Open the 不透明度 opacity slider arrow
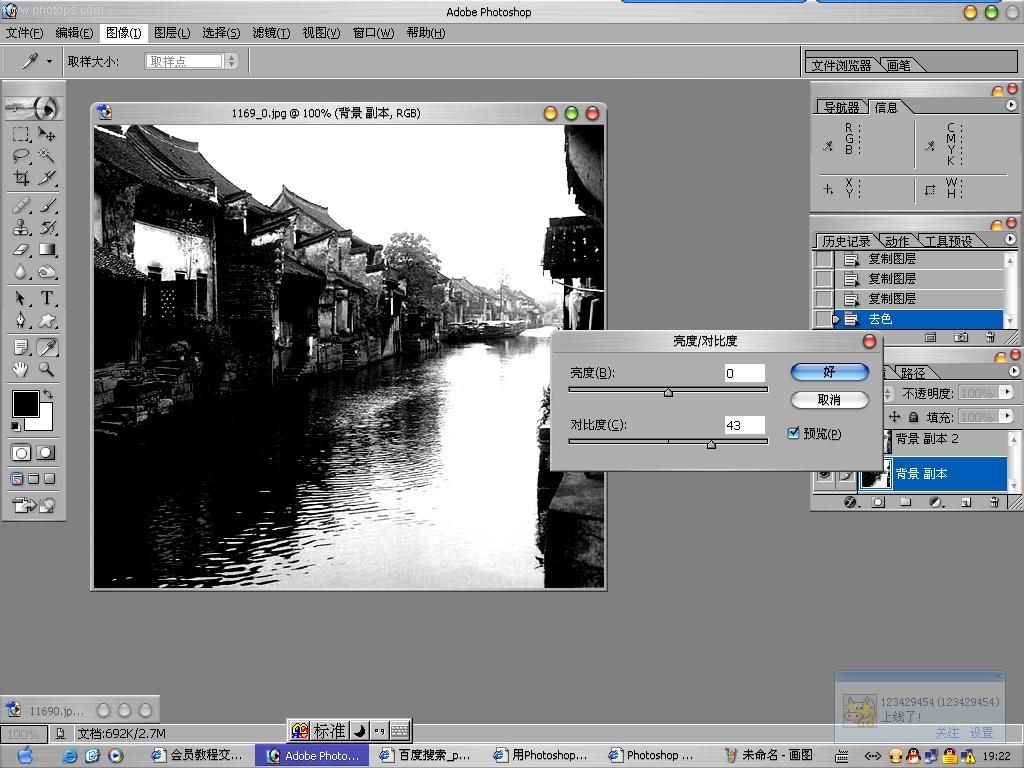 1008,392
